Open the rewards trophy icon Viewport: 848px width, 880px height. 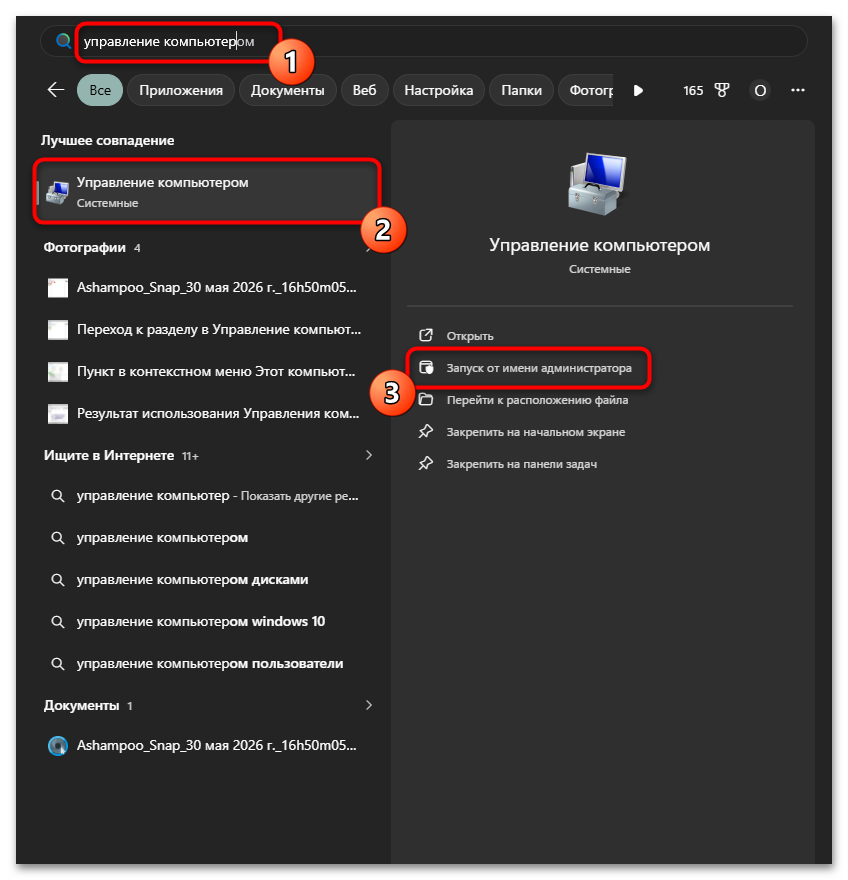point(722,90)
